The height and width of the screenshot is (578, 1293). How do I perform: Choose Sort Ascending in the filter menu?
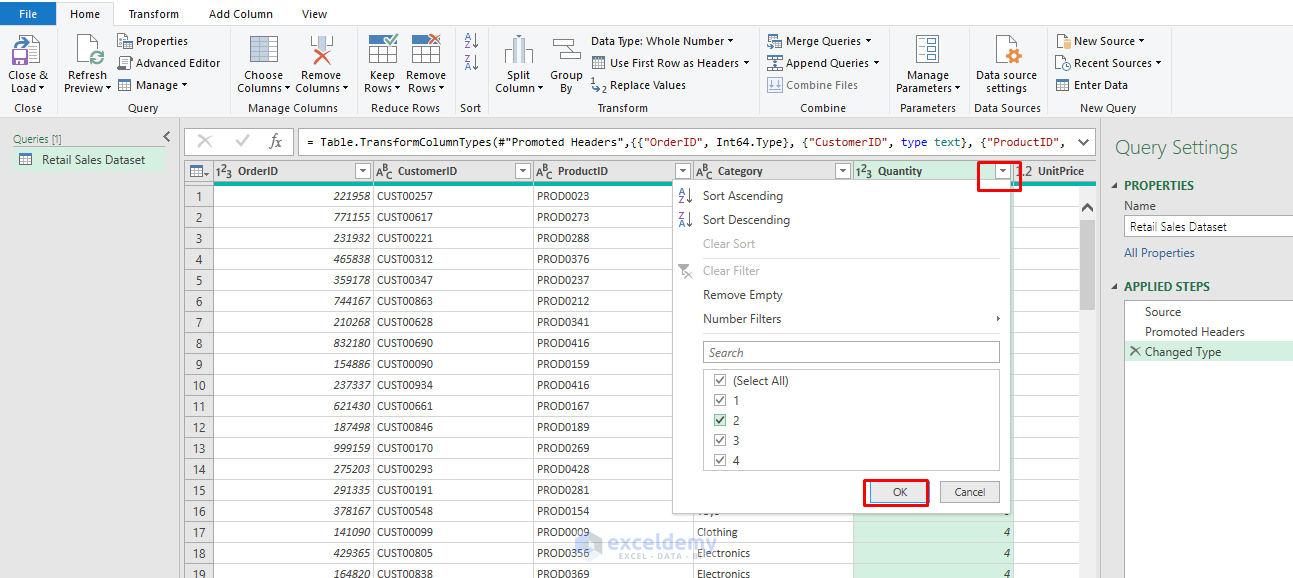(x=742, y=196)
